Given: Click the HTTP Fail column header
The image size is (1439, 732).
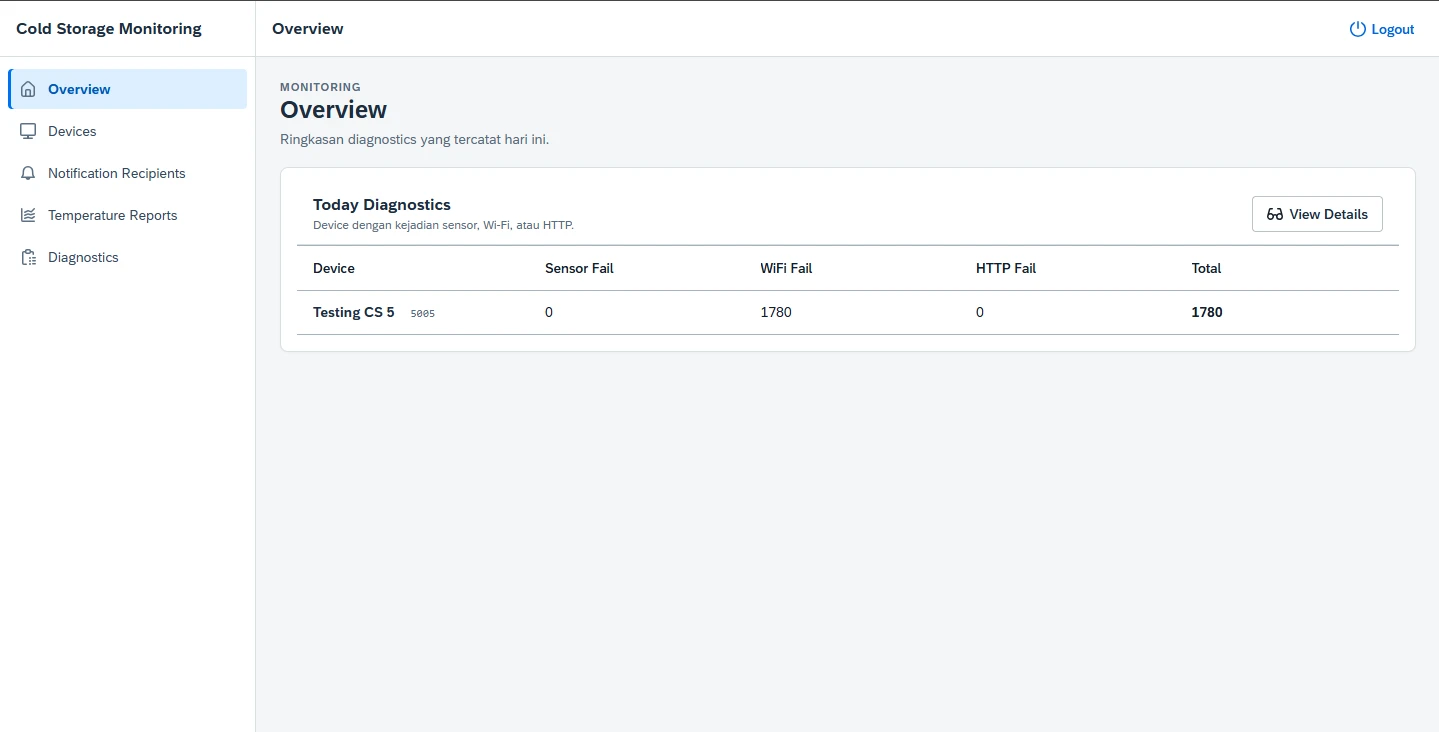Looking at the screenshot, I should 1006,268.
